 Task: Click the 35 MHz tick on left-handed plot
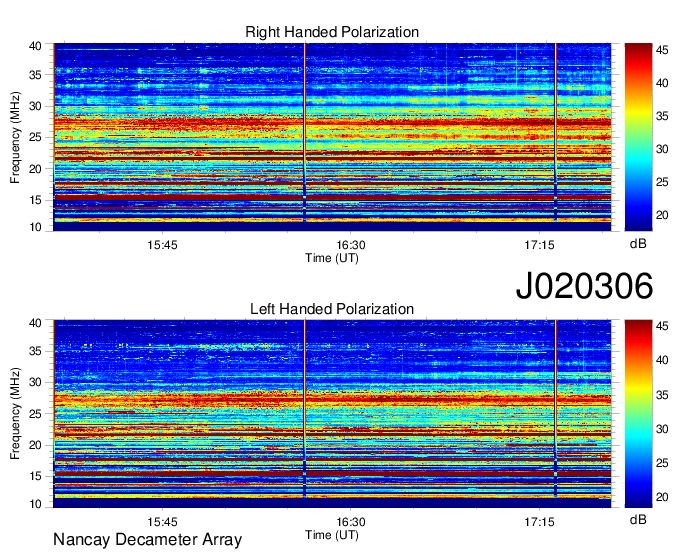(36, 351)
